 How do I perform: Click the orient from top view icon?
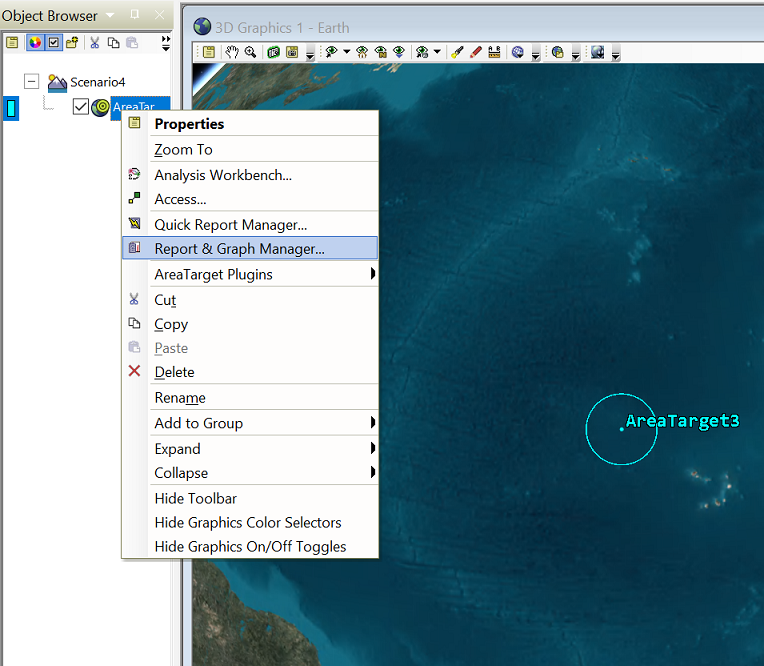coord(399,52)
